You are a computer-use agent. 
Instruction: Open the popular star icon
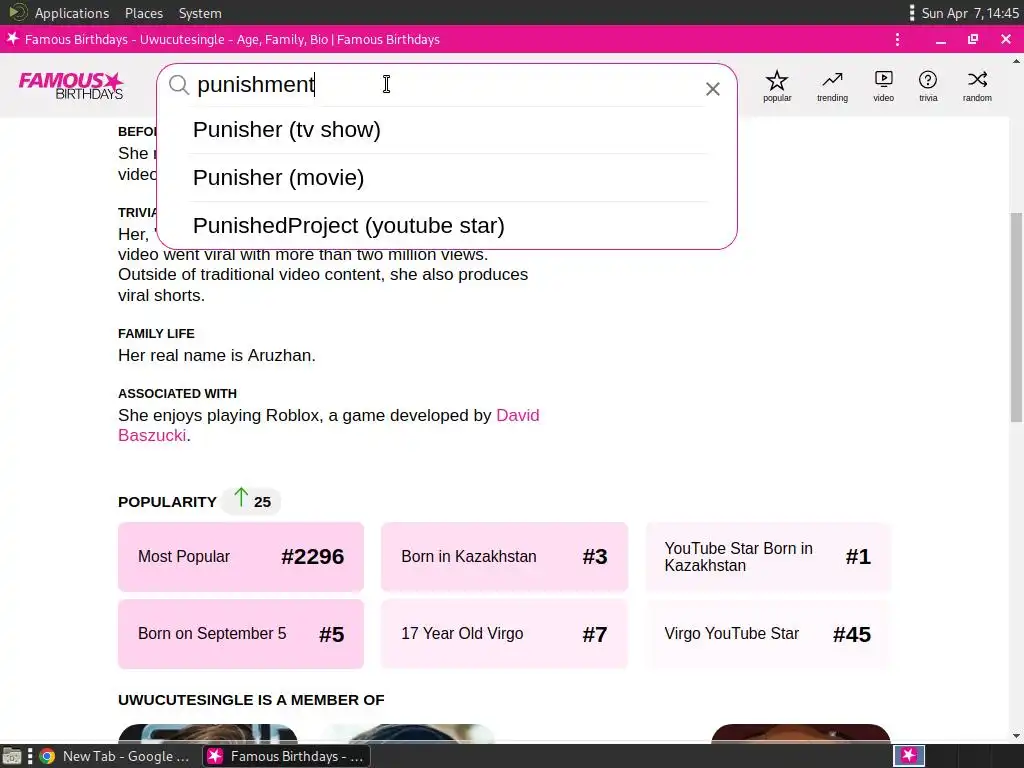pos(777,86)
